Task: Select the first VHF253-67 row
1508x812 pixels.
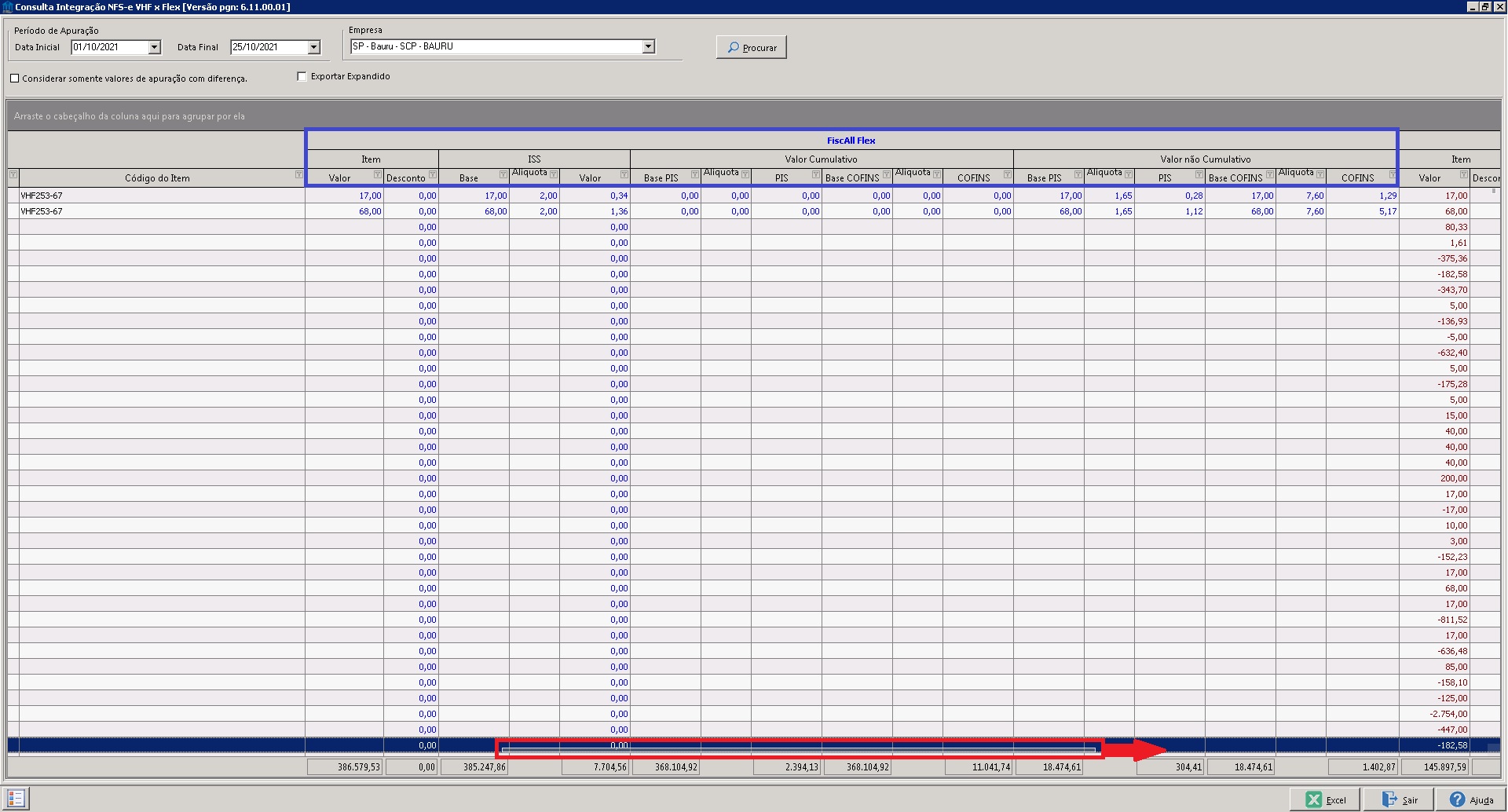Action: [157, 196]
